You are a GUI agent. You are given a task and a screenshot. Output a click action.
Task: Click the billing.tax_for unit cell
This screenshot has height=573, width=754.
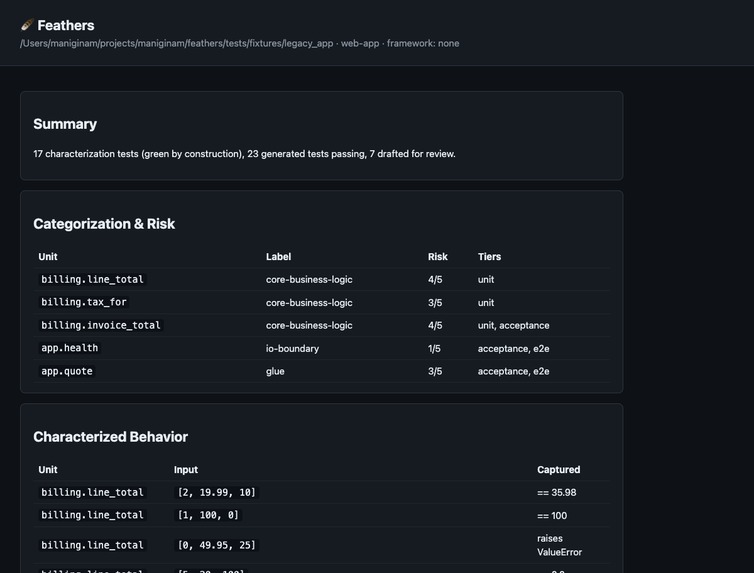click(x=84, y=302)
